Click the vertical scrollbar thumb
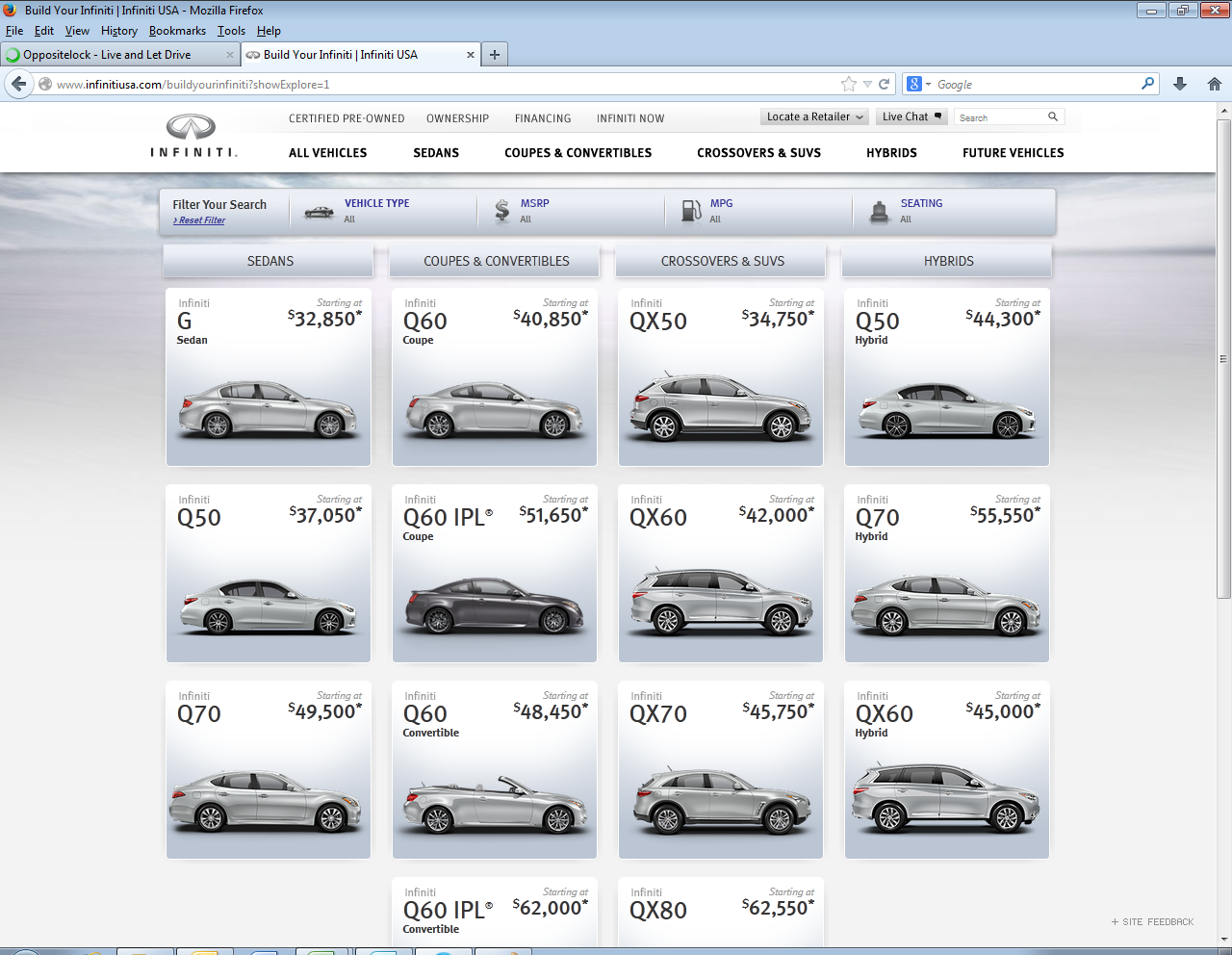 coord(1223,359)
